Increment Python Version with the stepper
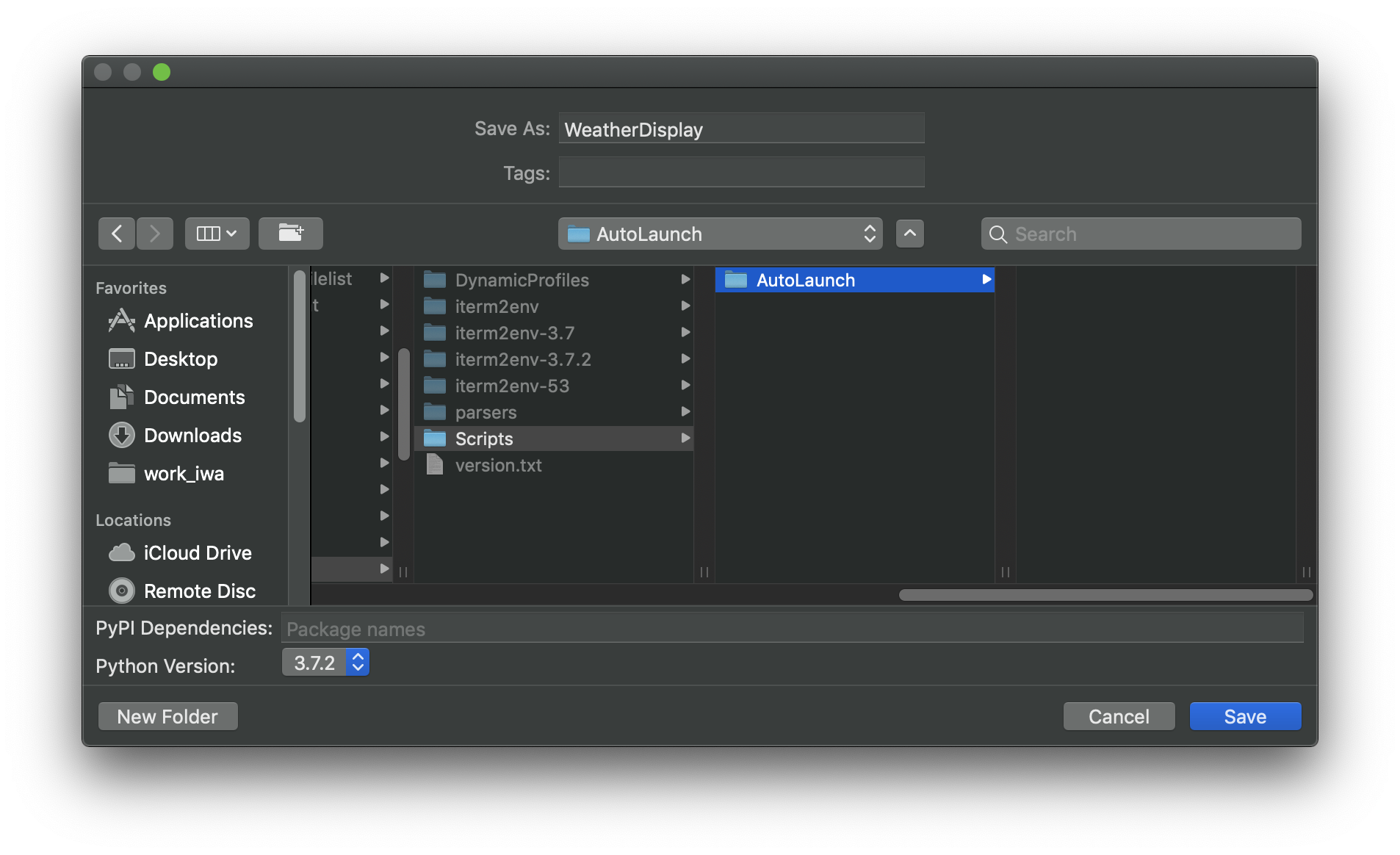Viewport: 1400px width, 855px height. 358,656
